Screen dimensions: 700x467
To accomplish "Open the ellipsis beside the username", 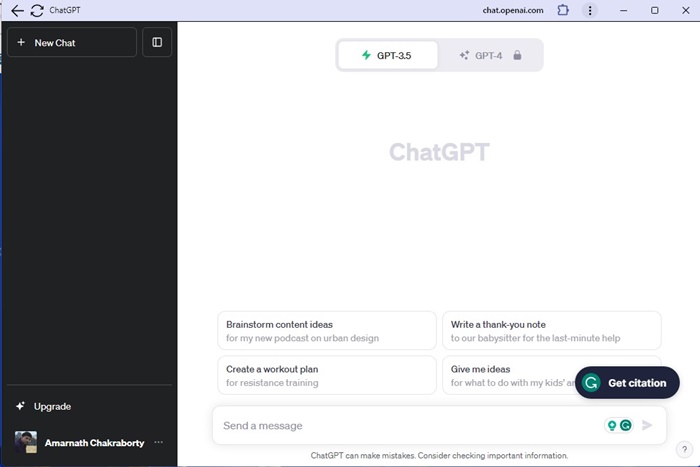I will pos(158,442).
